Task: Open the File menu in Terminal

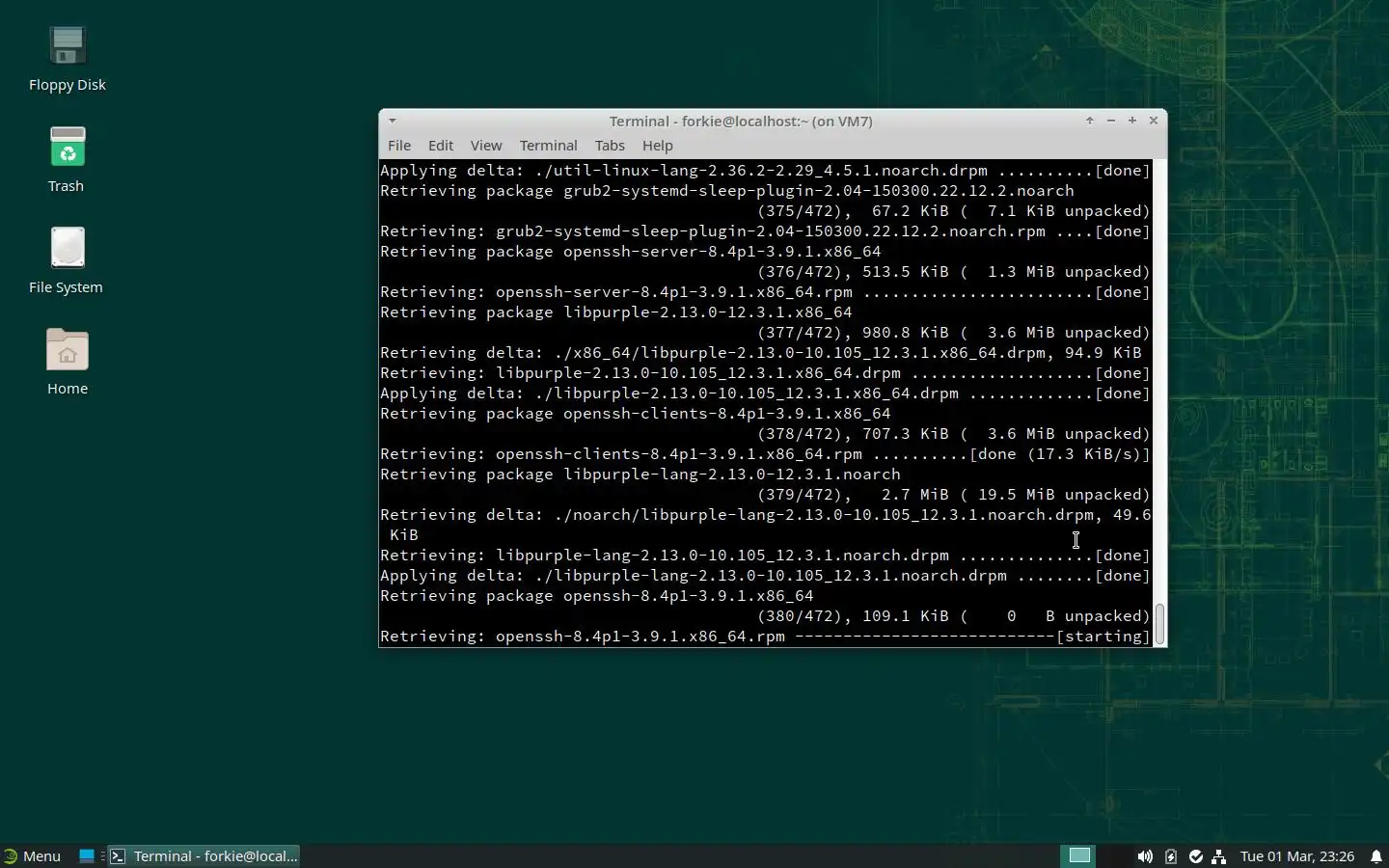Action: [x=399, y=146]
